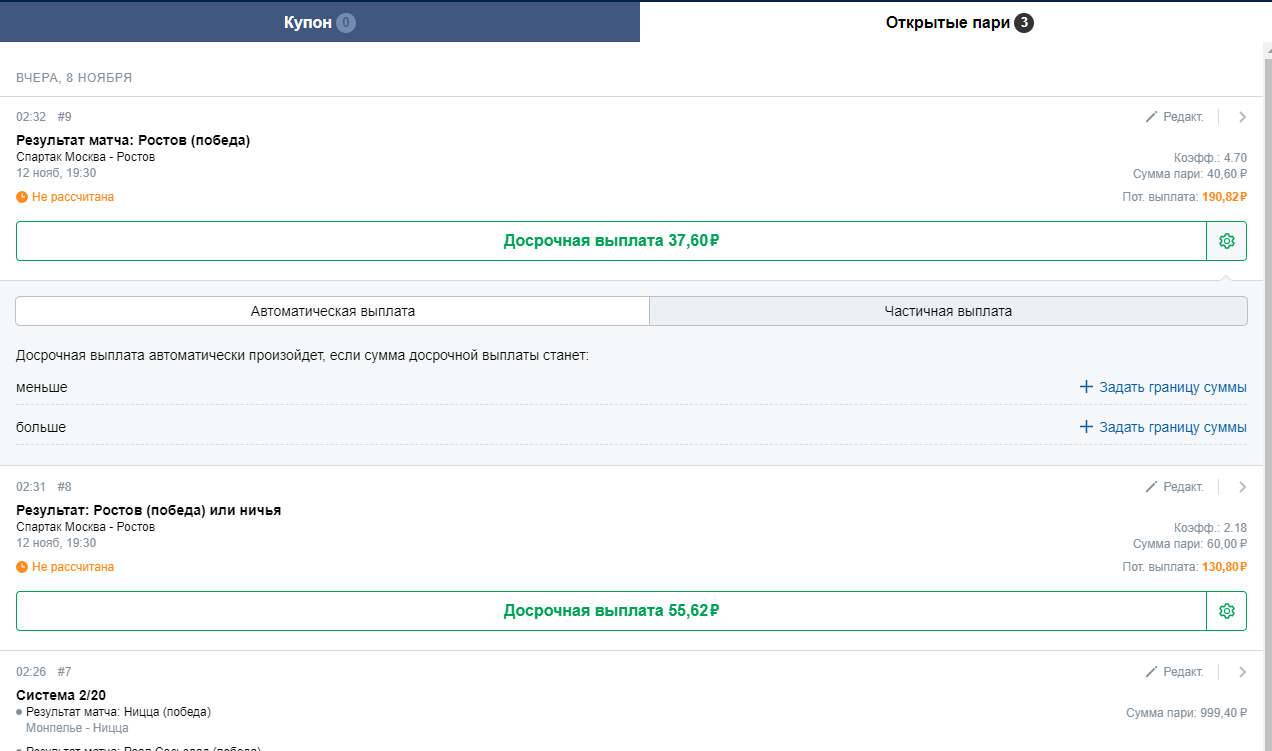Click the Редакт. edit button for bet #9
The image size is (1272, 751).
click(1175, 117)
